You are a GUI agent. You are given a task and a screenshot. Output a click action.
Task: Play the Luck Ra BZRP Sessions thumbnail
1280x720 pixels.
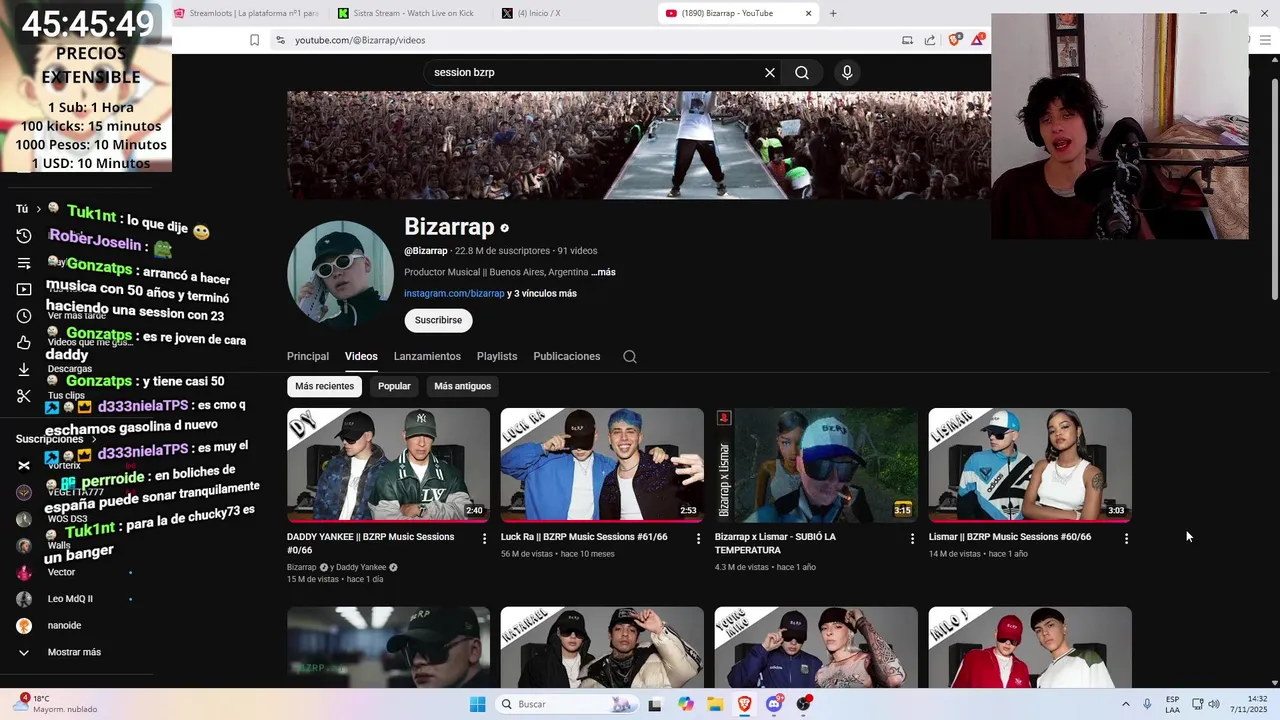(602, 465)
